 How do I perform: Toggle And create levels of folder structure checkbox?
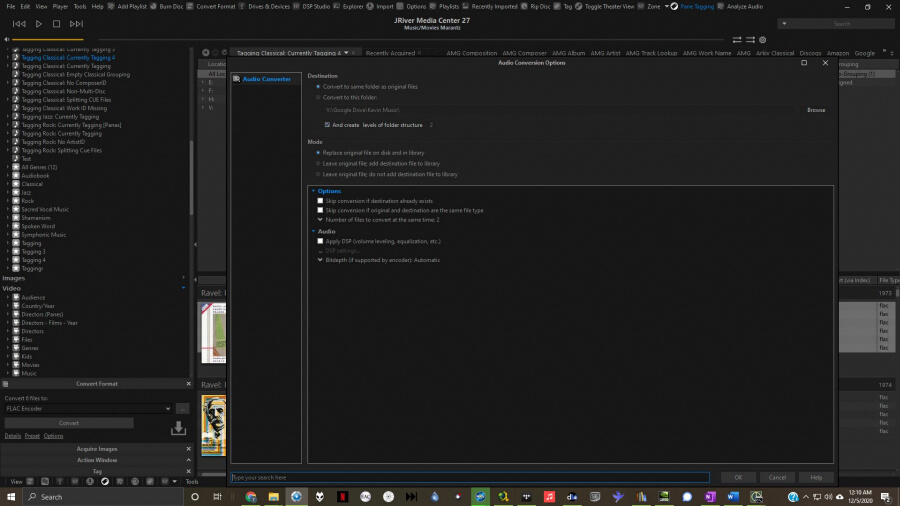tap(327, 125)
